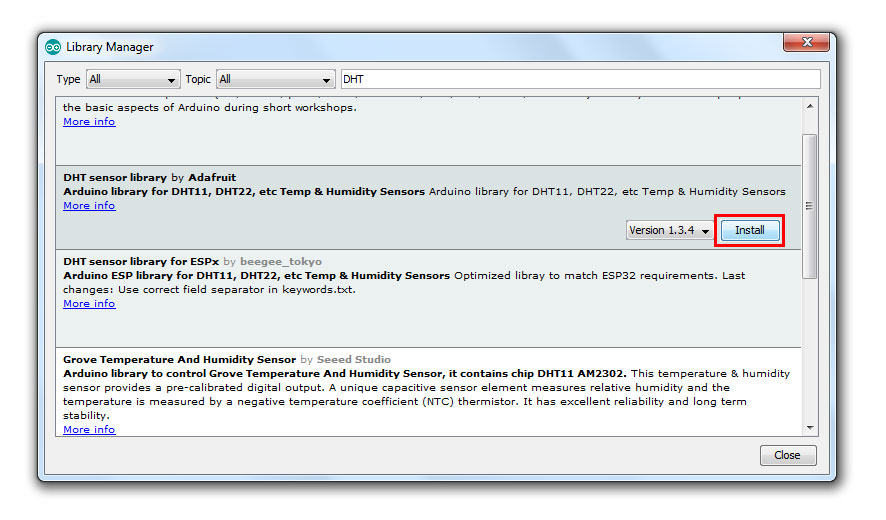Click the Type label next to the filter
886x520 pixels.
click(x=68, y=79)
